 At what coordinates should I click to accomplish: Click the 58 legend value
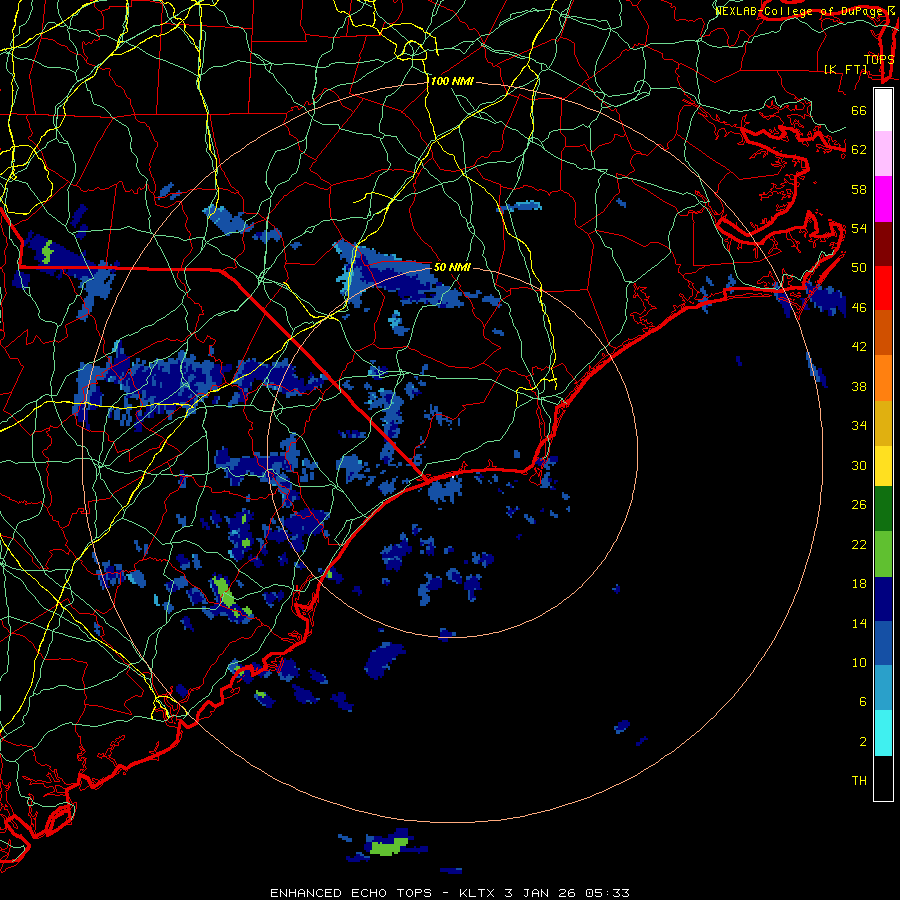[x=859, y=189]
